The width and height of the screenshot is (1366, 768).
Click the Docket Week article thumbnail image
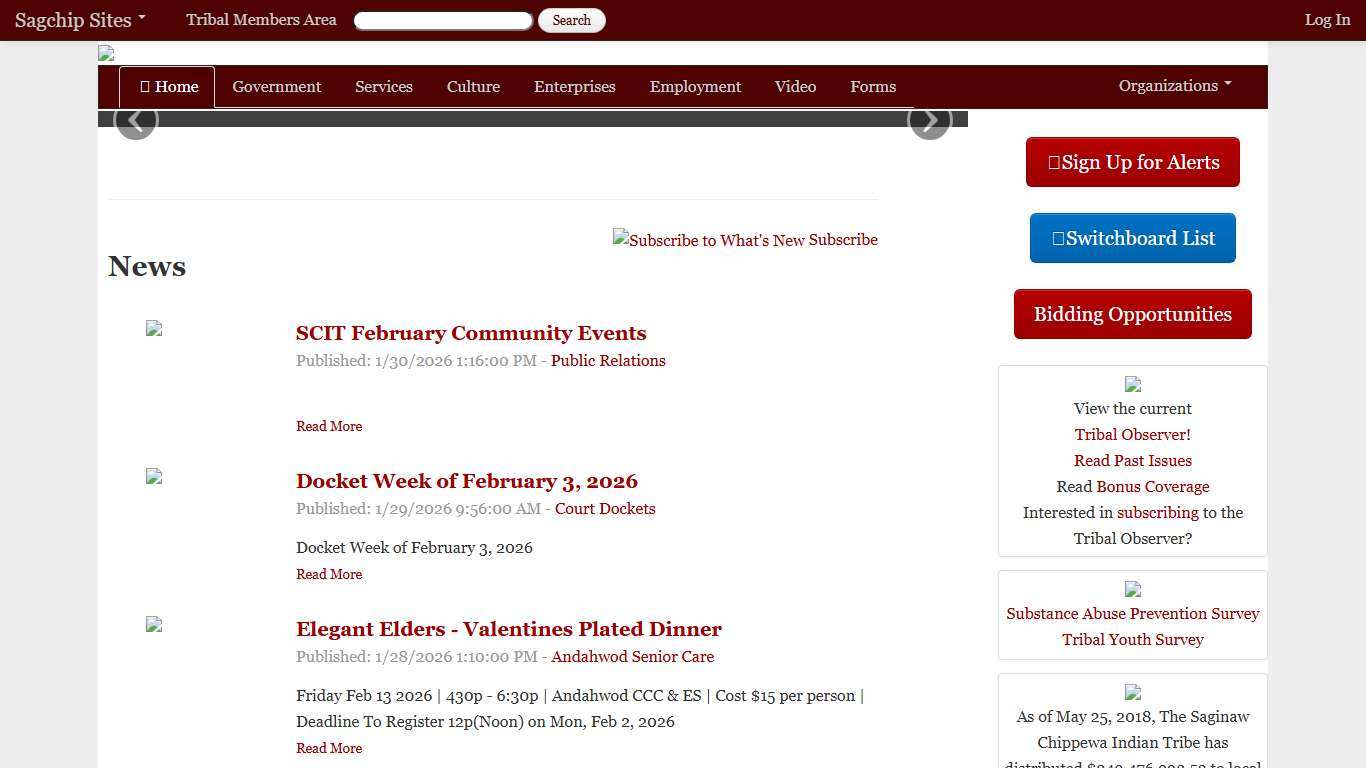154,476
